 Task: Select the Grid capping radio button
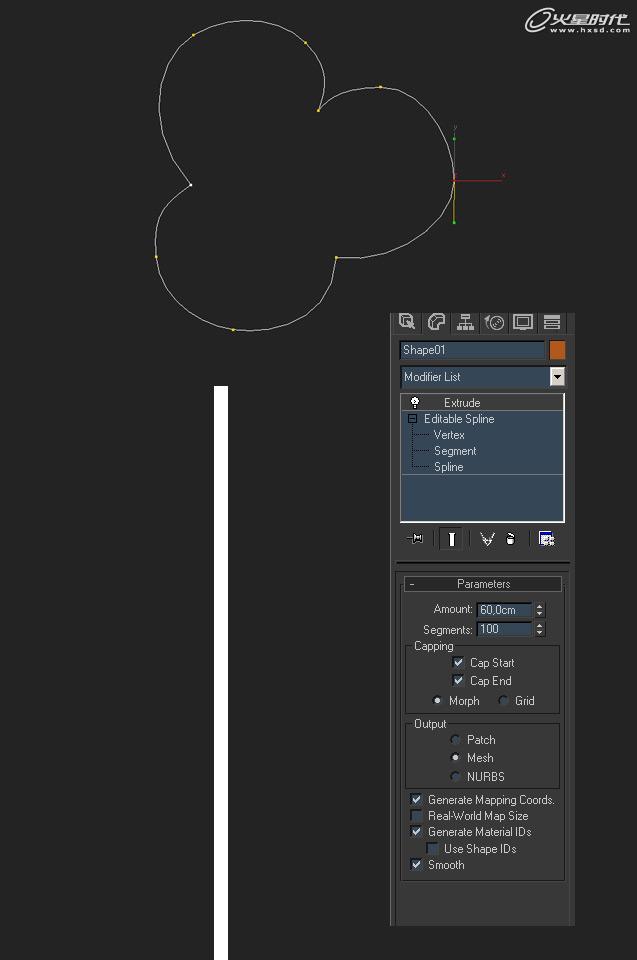[503, 701]
